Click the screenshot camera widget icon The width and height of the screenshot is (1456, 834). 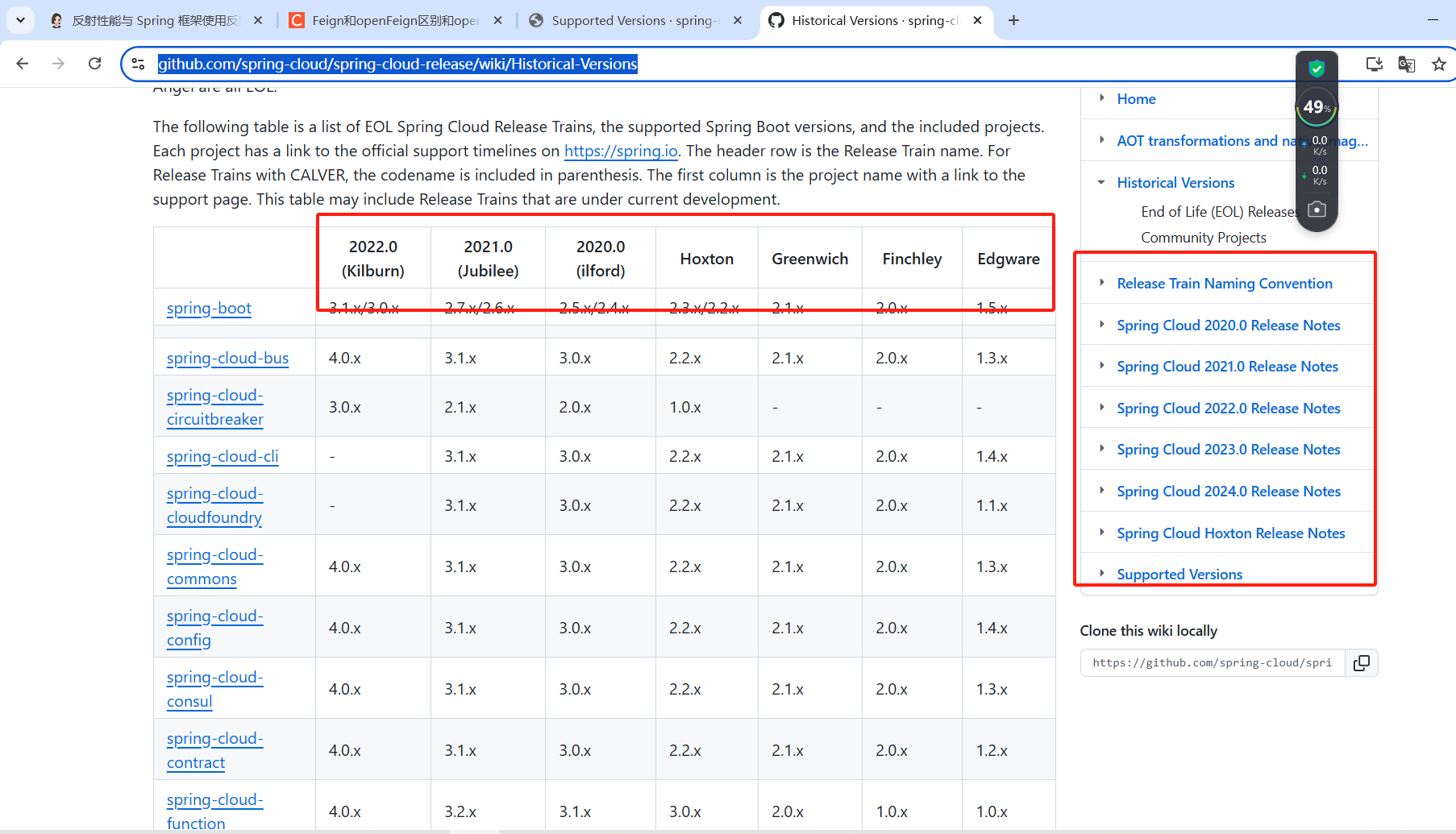coord(1317,210)
